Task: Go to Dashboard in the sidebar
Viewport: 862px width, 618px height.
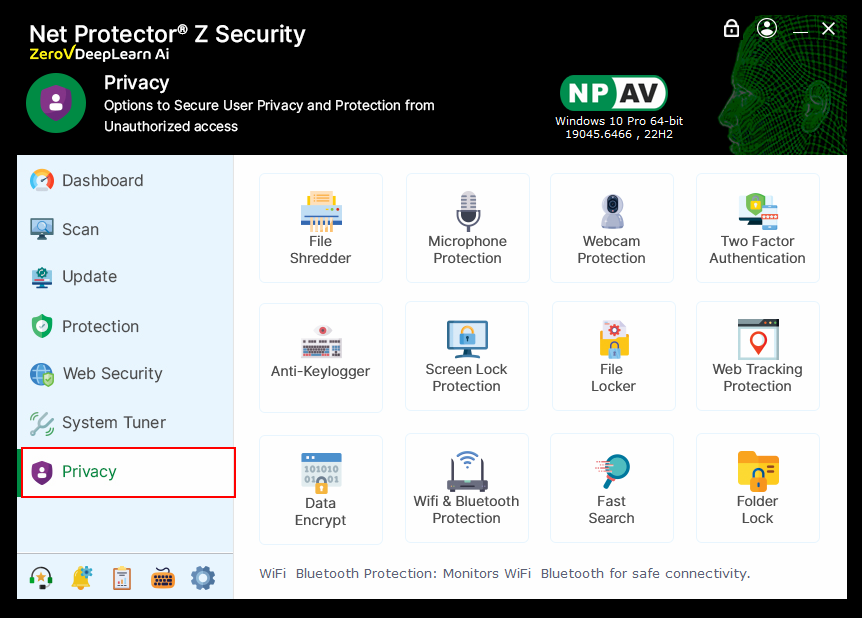Action: 102,181
